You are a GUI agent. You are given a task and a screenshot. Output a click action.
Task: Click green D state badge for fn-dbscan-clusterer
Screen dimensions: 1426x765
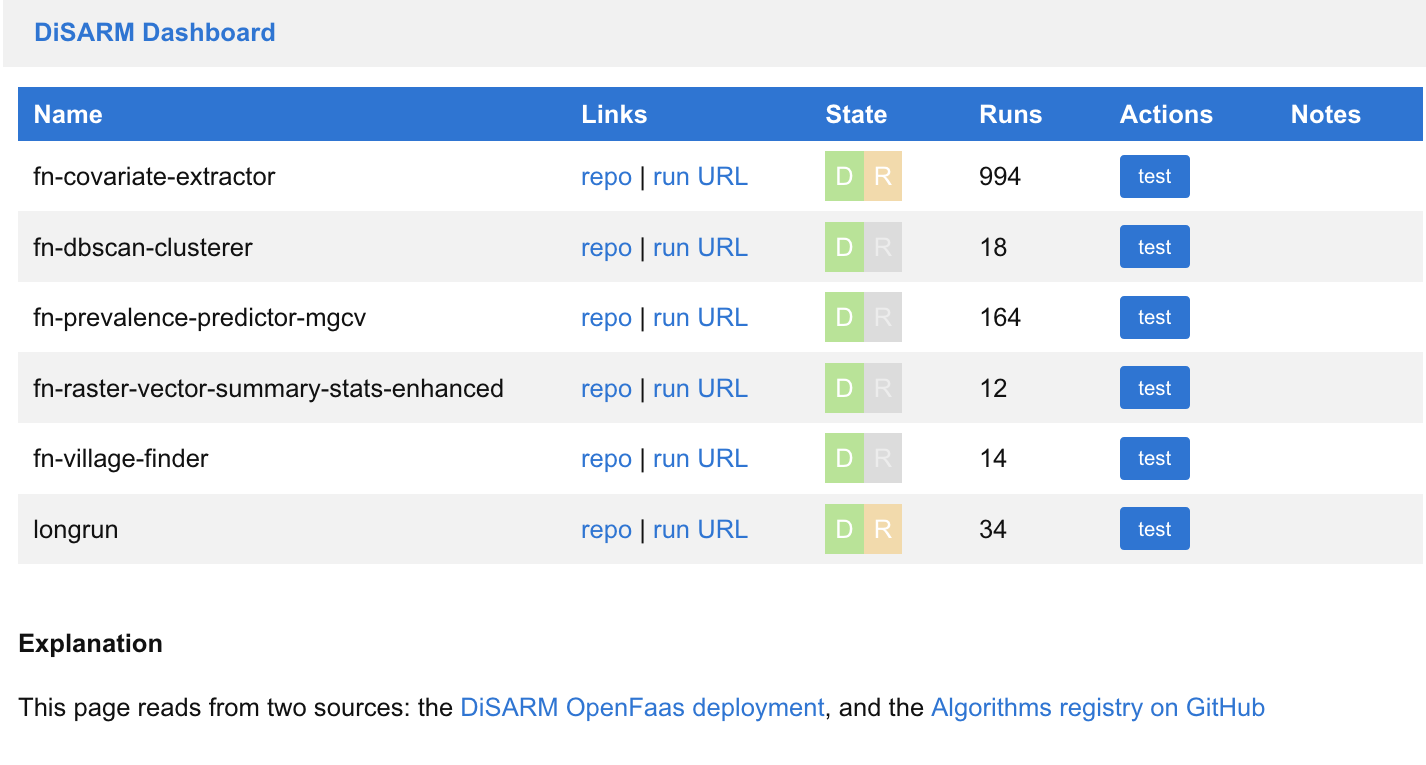point(844,247)
